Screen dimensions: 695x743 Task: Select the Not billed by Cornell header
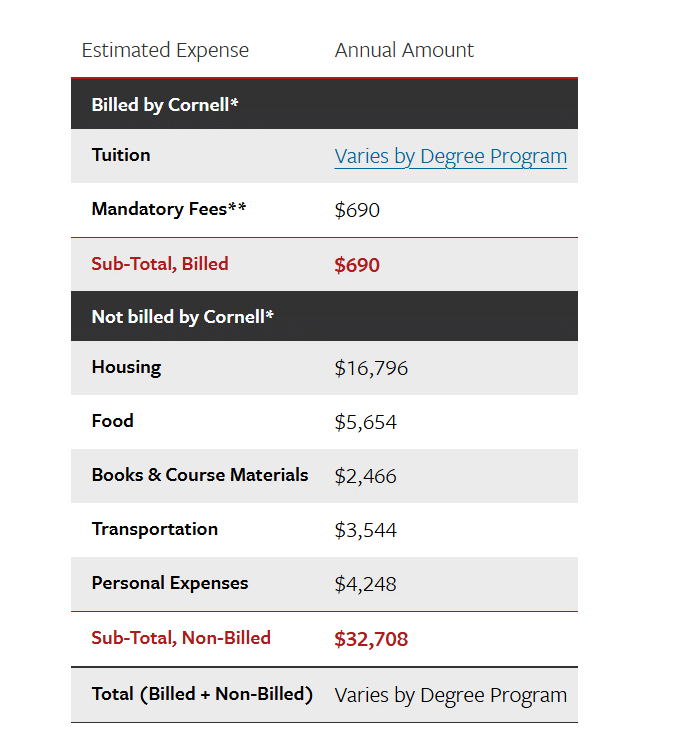pos(182,317)
